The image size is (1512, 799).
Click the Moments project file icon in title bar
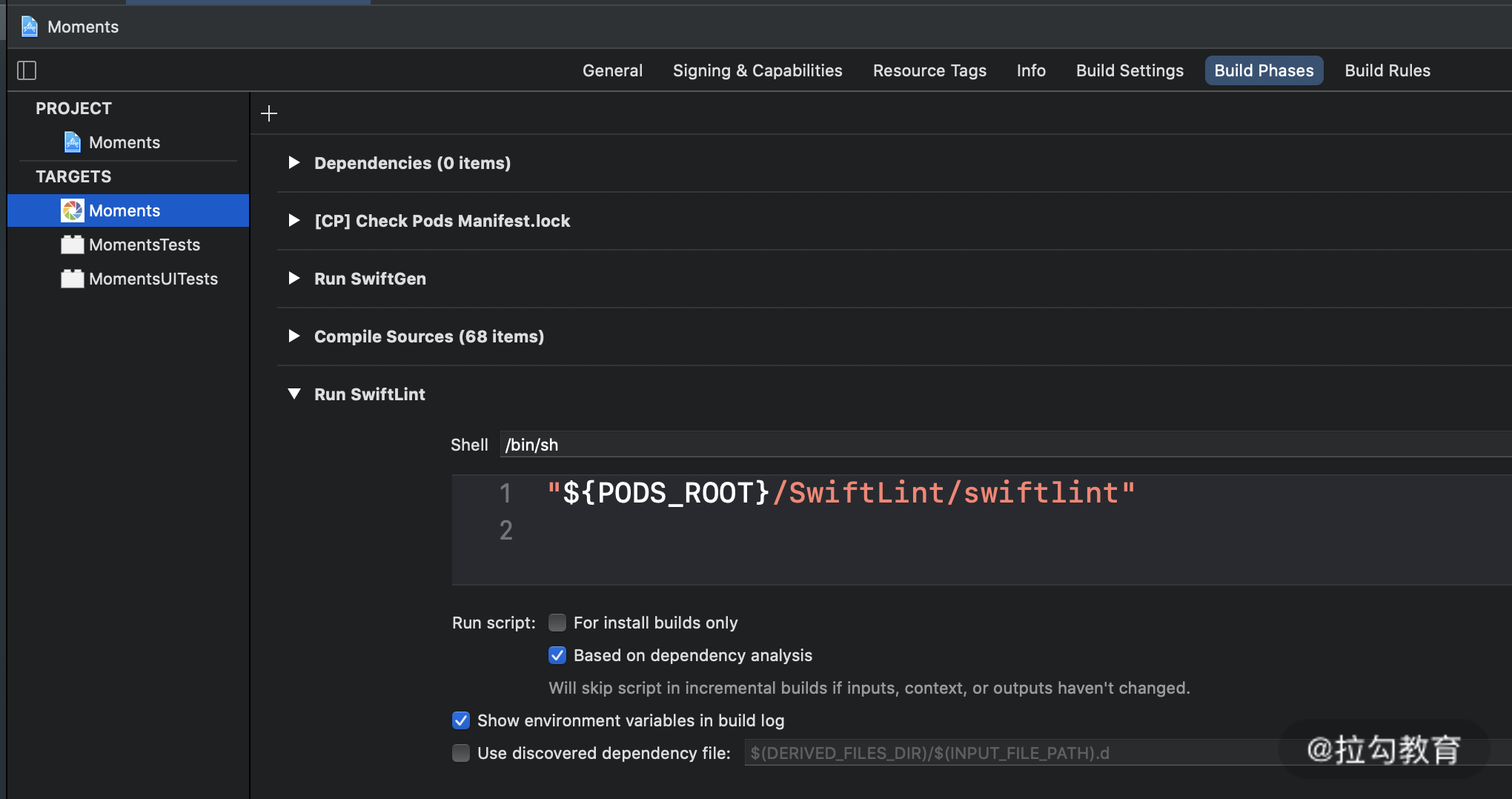[x=30, y=27]
